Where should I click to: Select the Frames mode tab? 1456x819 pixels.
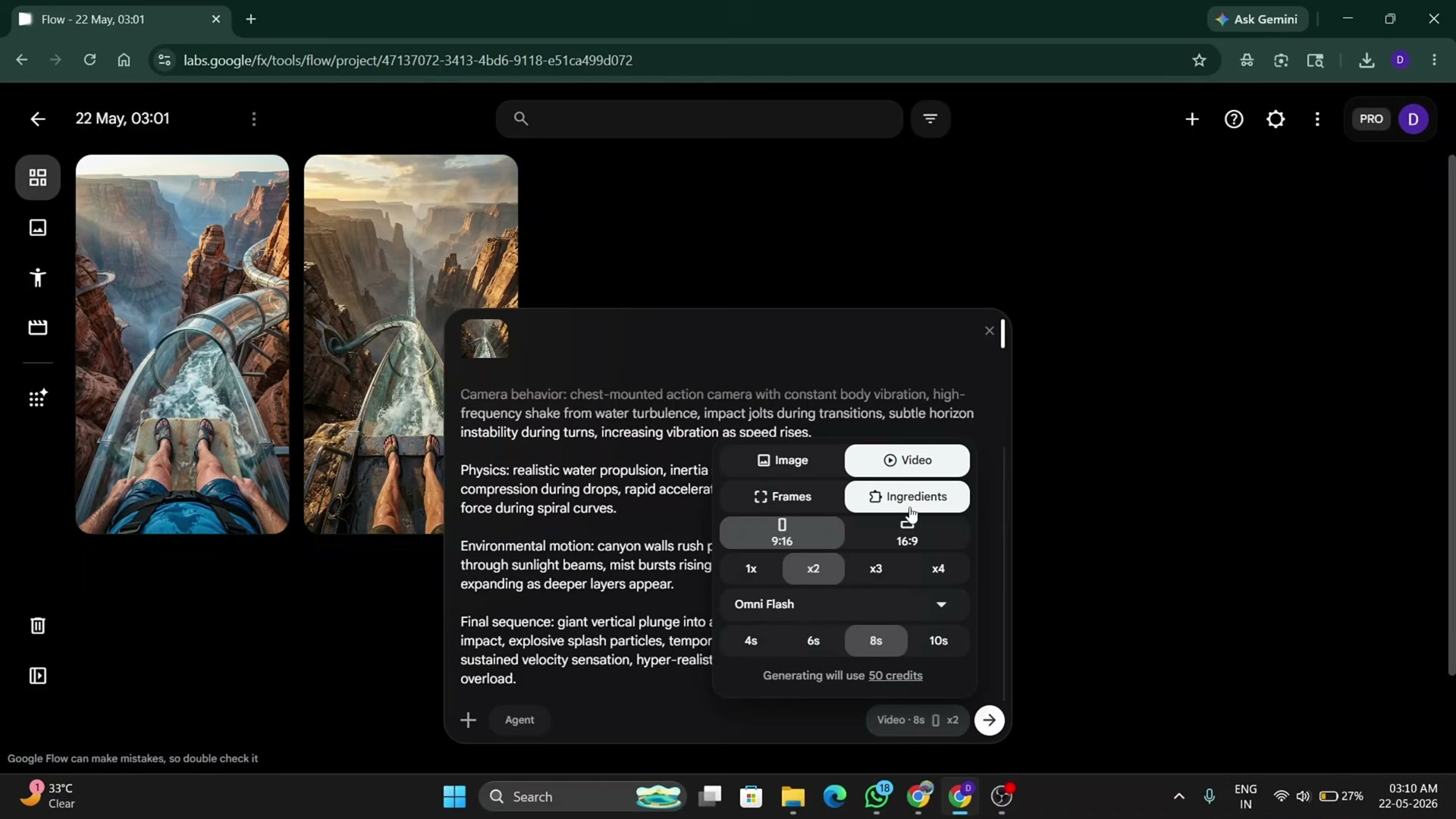[782, 497]
